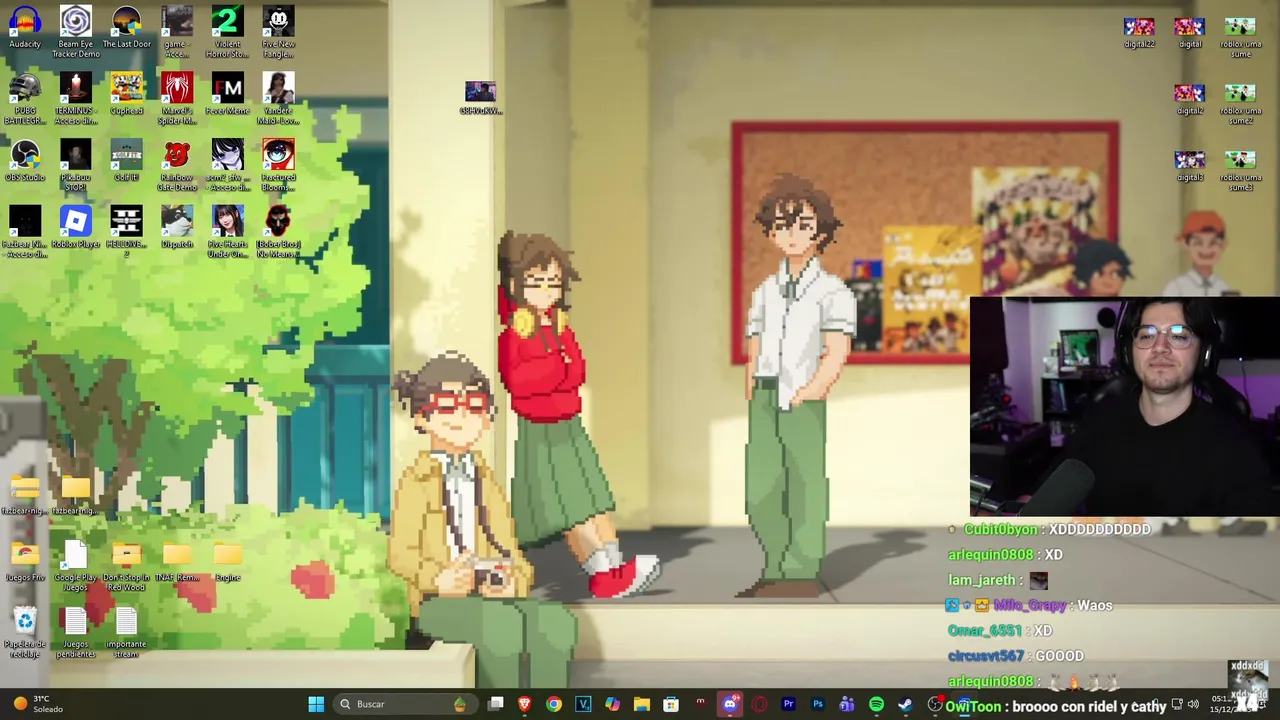Open the digital3 image file
This screenshot has height=720, width=1280.
[1190, 166]
